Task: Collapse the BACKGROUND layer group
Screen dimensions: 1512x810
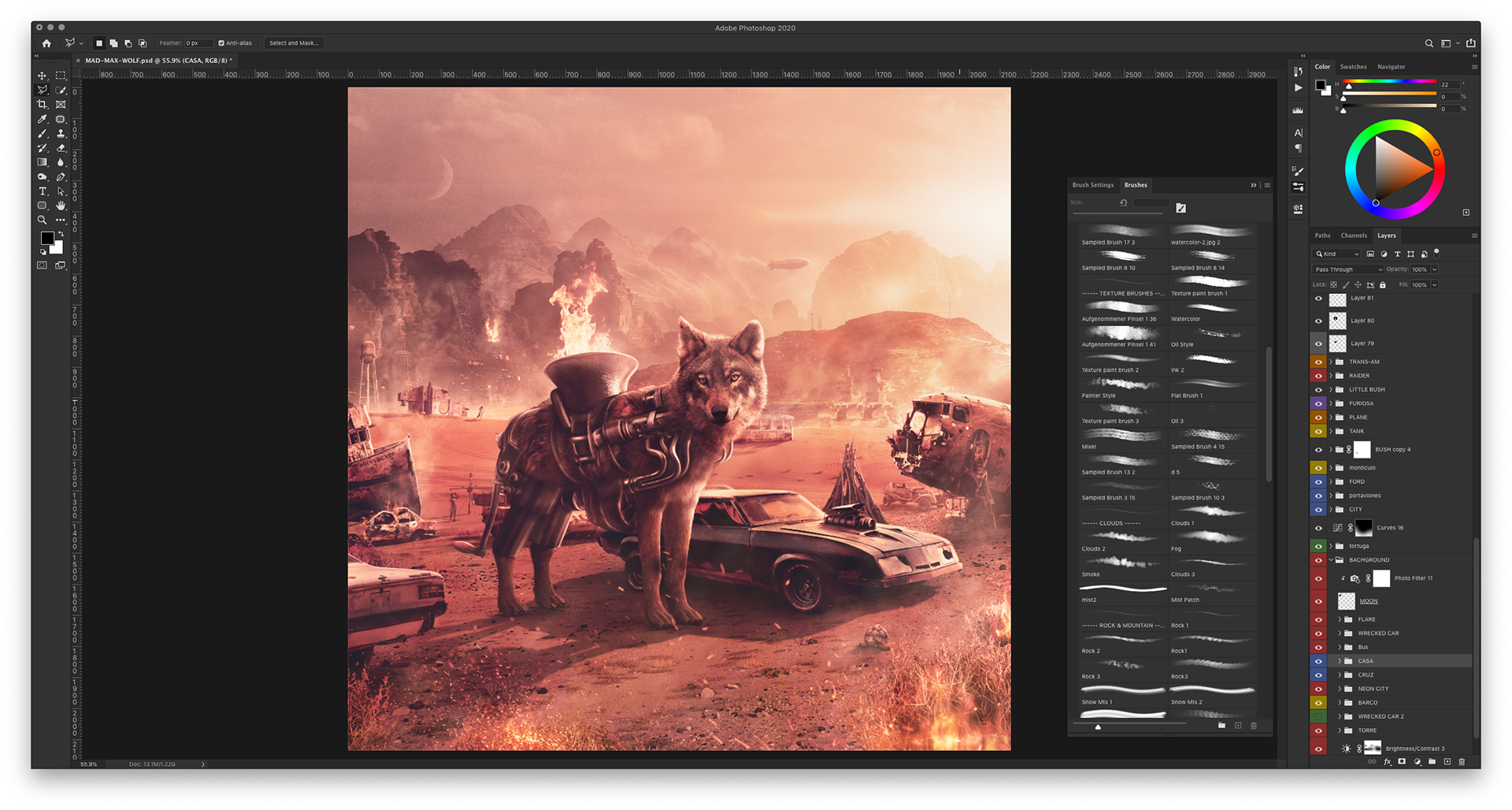Action: [x=1331, y=560]
